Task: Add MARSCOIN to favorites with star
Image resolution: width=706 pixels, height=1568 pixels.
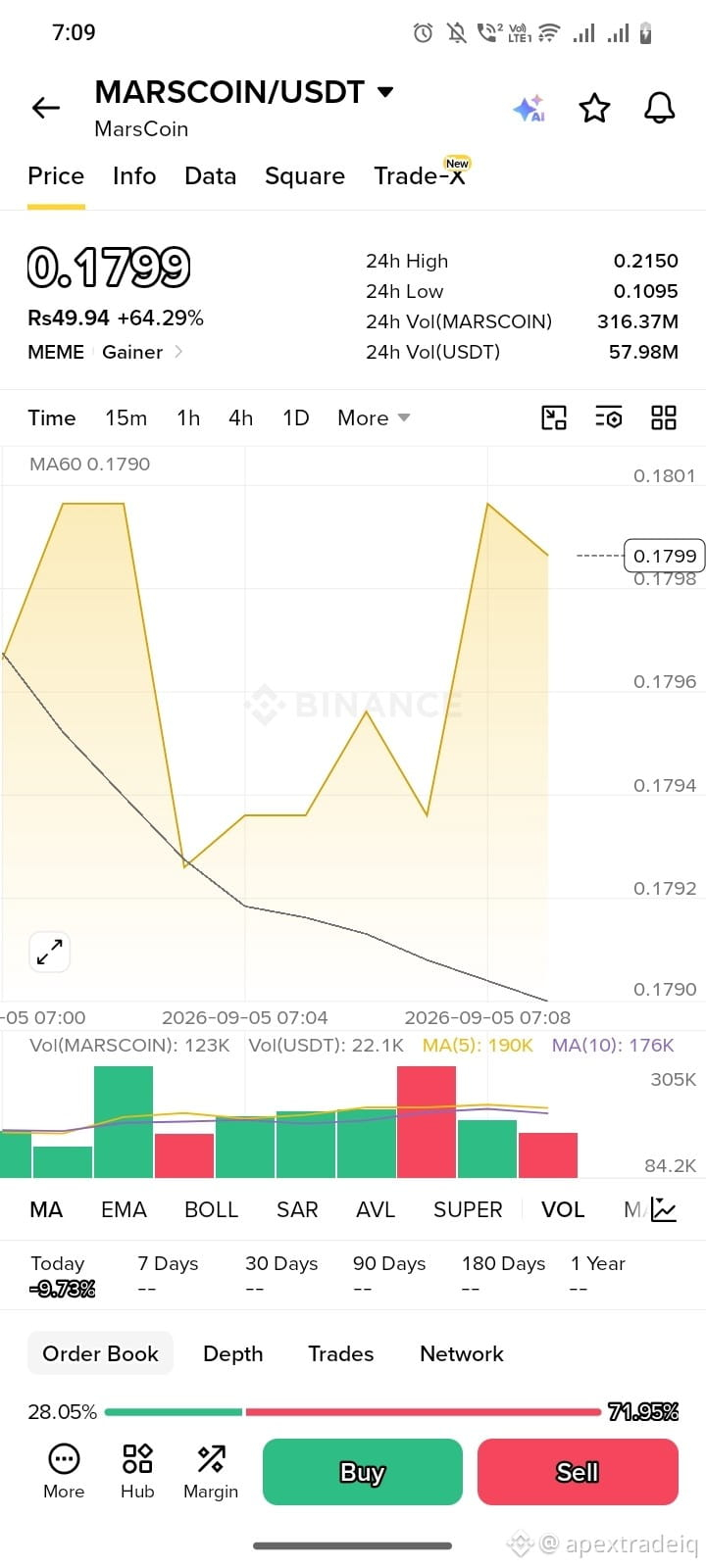Action: [594, 108]
